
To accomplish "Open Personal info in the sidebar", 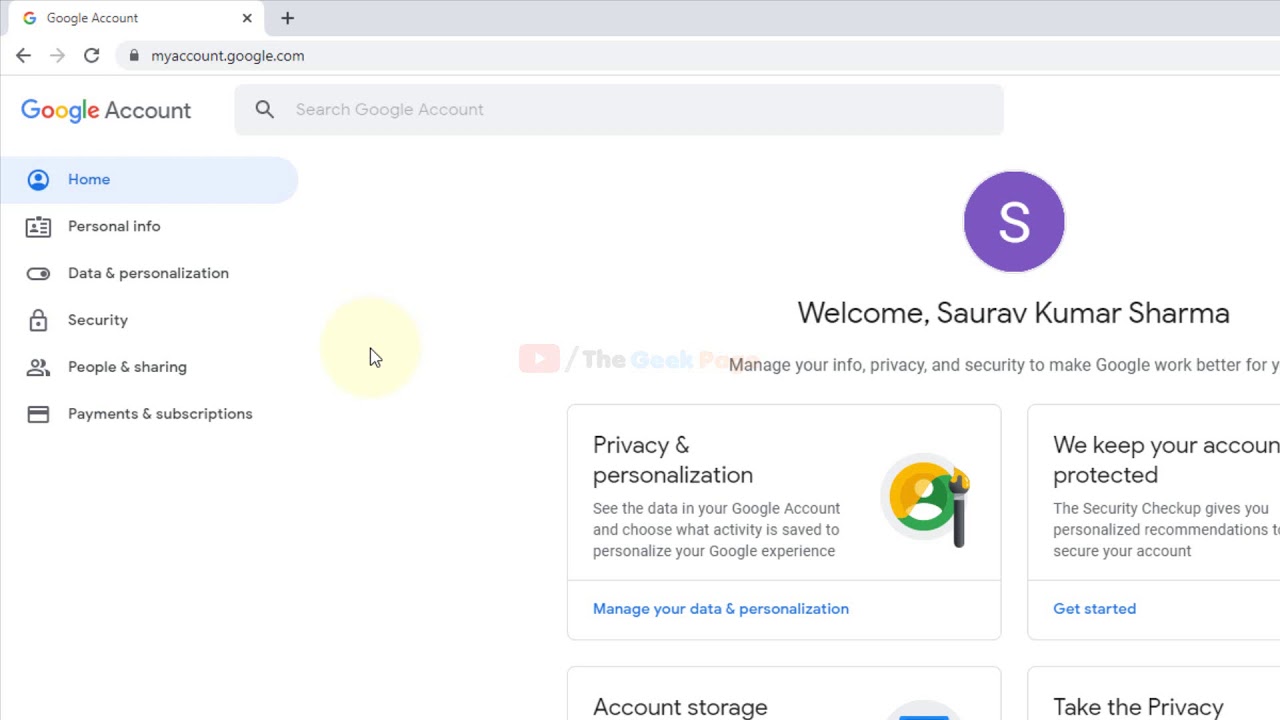I will point(114,226).
